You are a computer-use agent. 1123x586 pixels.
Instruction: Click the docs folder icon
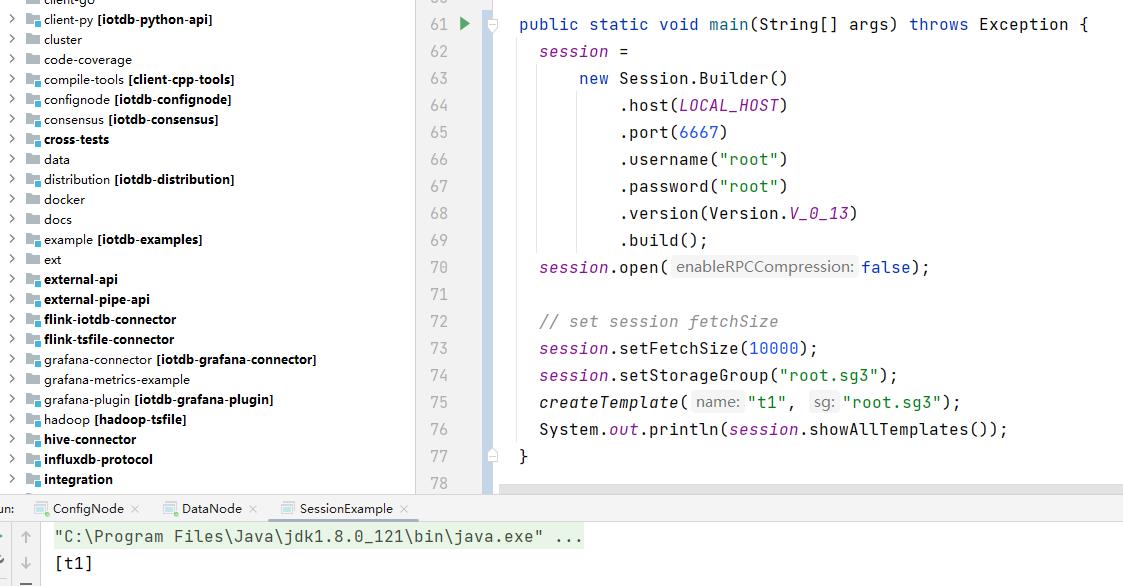[x=33, y=219]
